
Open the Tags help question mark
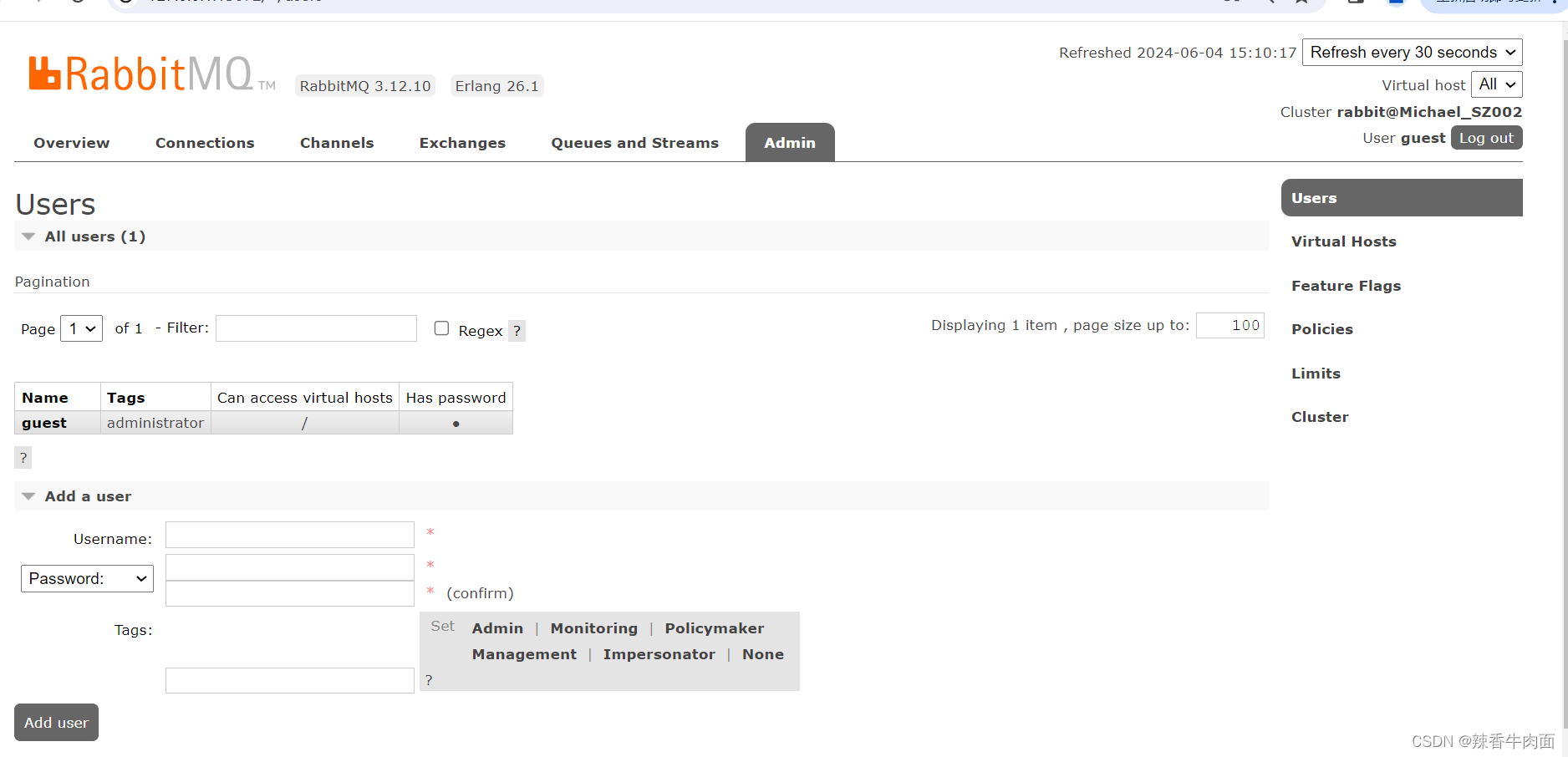[x=429, y=680]
